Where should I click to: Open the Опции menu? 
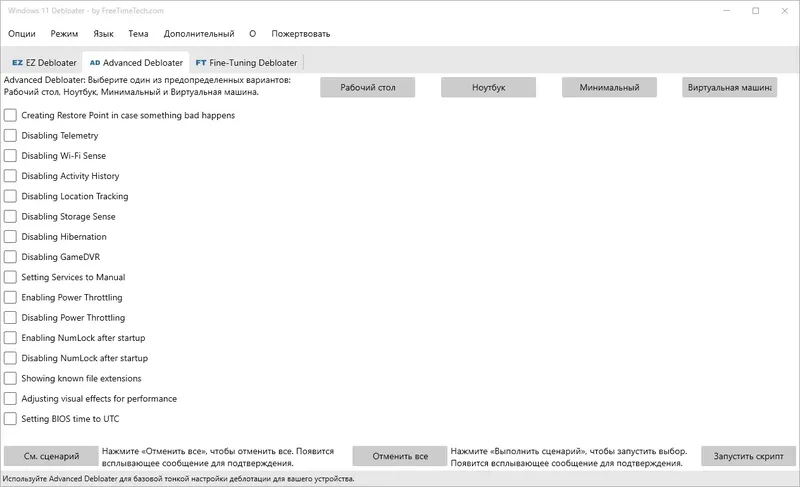point(21,34)
